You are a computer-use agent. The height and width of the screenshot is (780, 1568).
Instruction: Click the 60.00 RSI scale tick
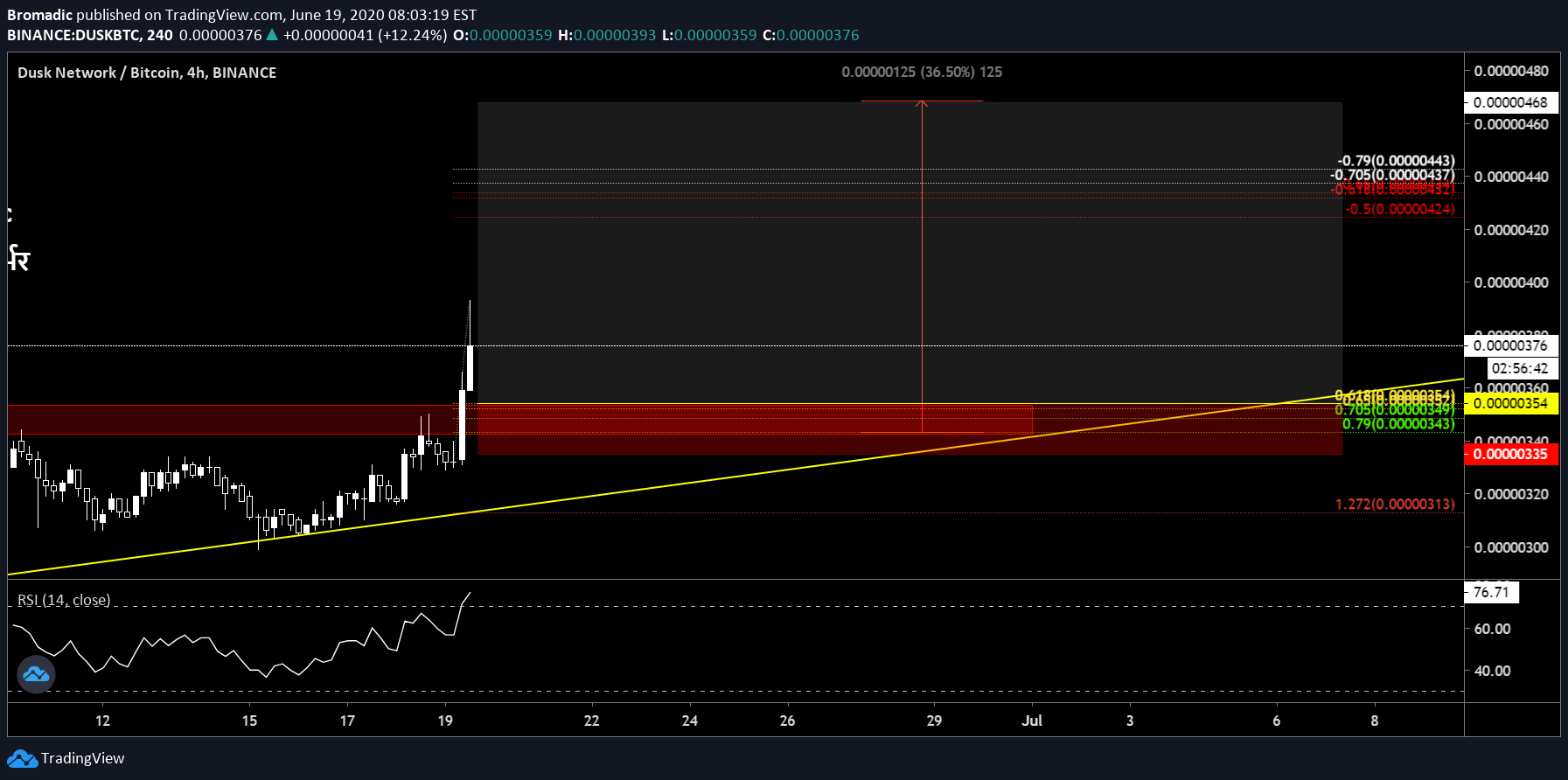tap(1492, 629)
